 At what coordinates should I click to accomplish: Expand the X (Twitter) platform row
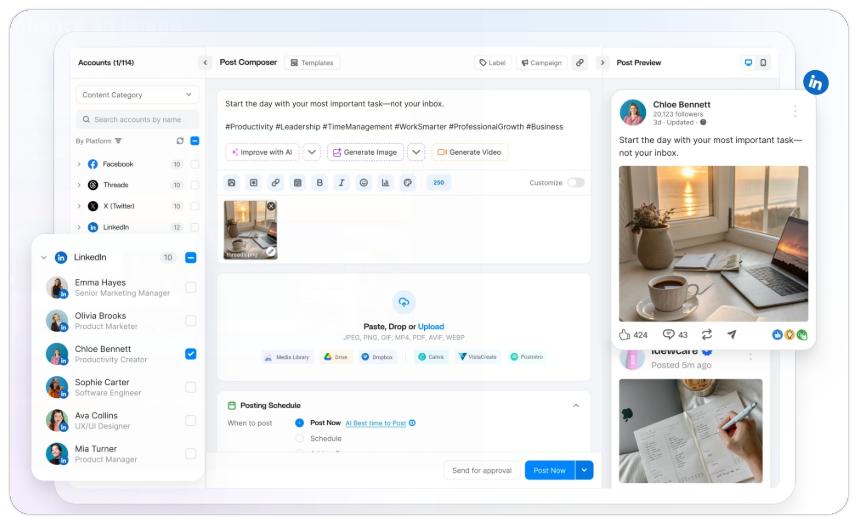coord(79,206)
